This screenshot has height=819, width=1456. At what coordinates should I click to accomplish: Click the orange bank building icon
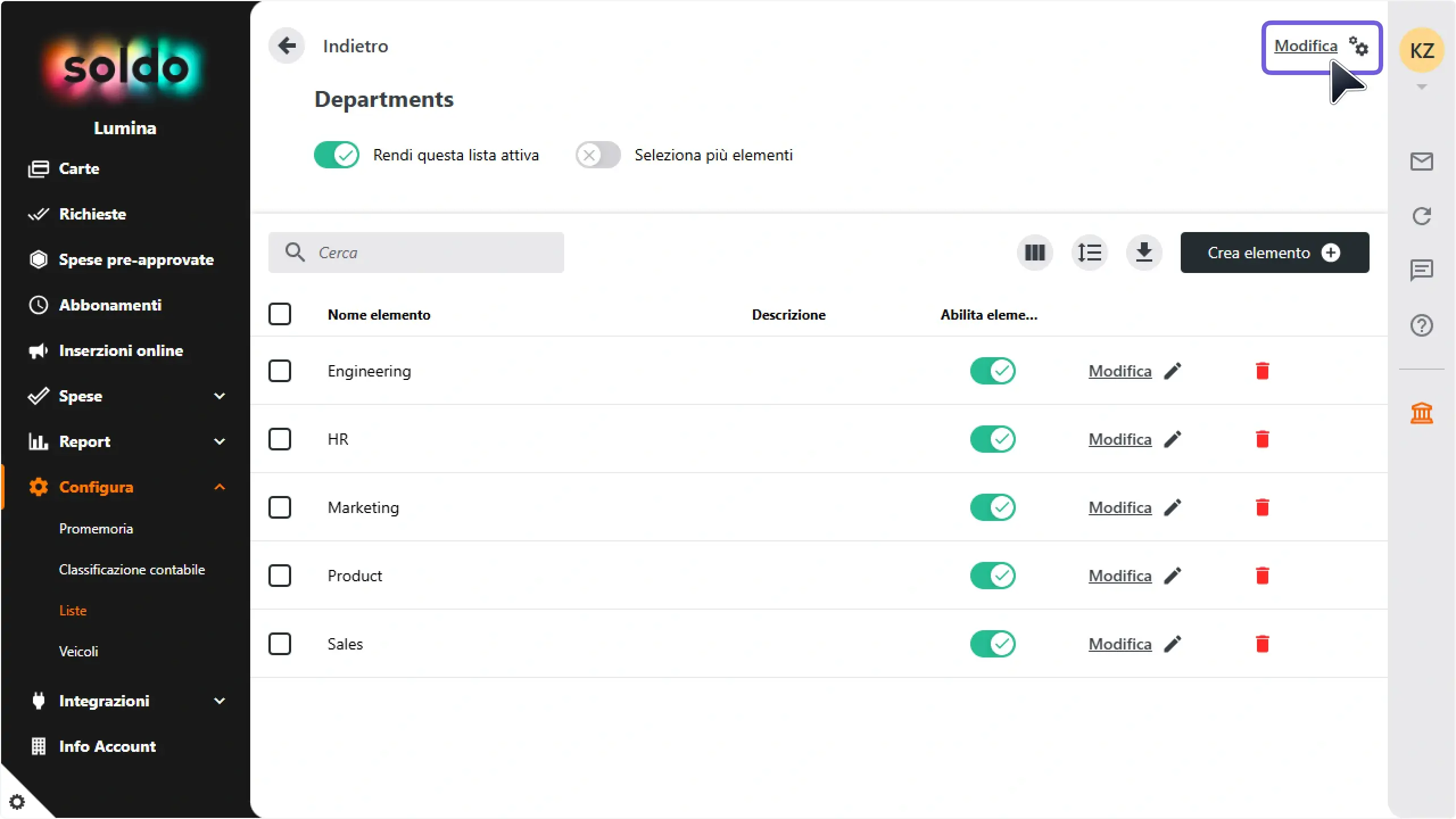click(x=1421, y=413)
